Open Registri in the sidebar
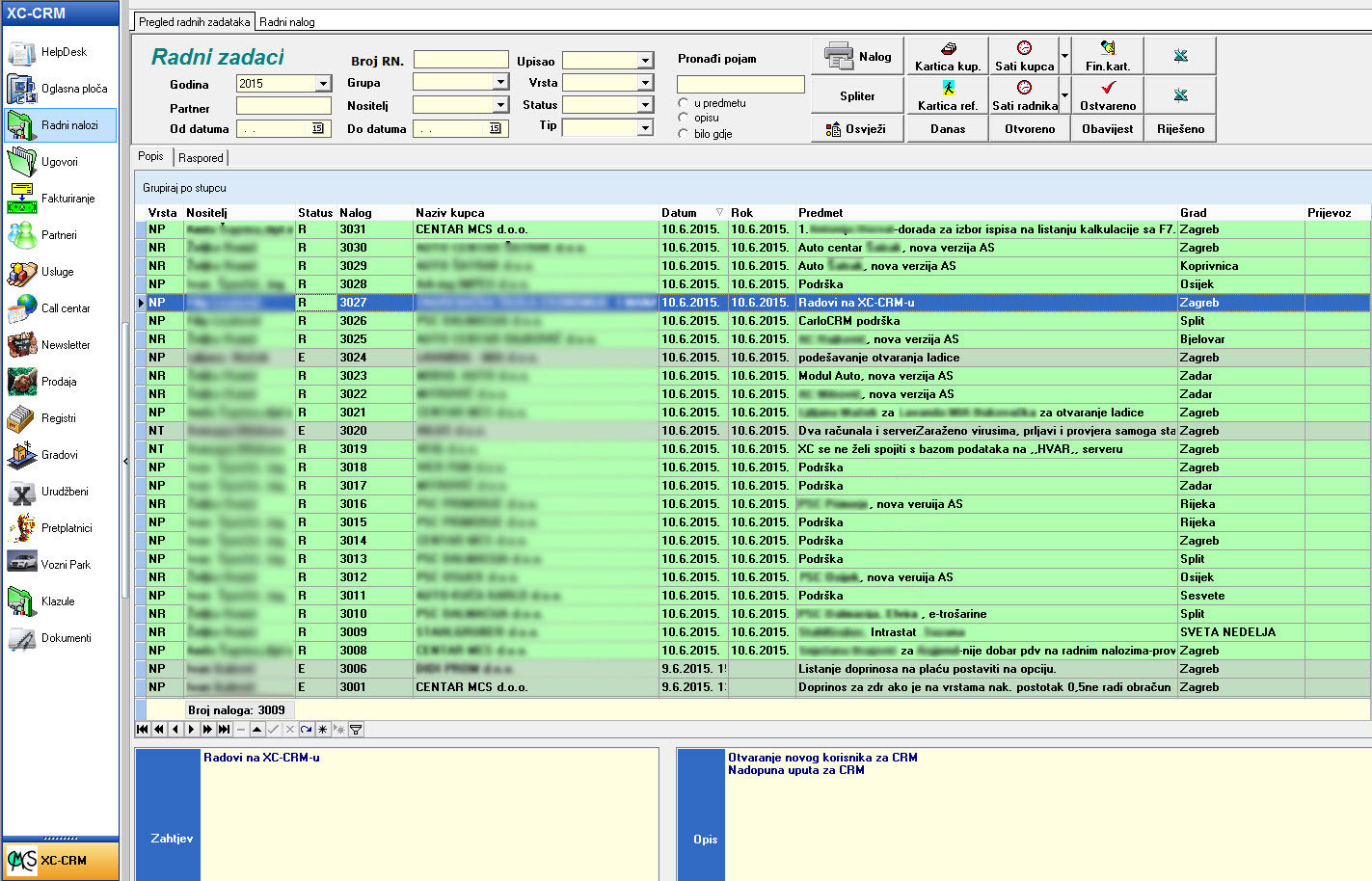 pyautogui.click(x=60, y=418)
